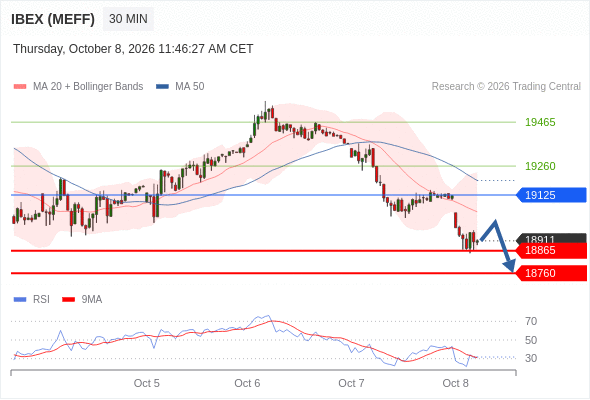The image size is (590, 400).
Task: Click the 9MA legend label
Action: point(92,300)
